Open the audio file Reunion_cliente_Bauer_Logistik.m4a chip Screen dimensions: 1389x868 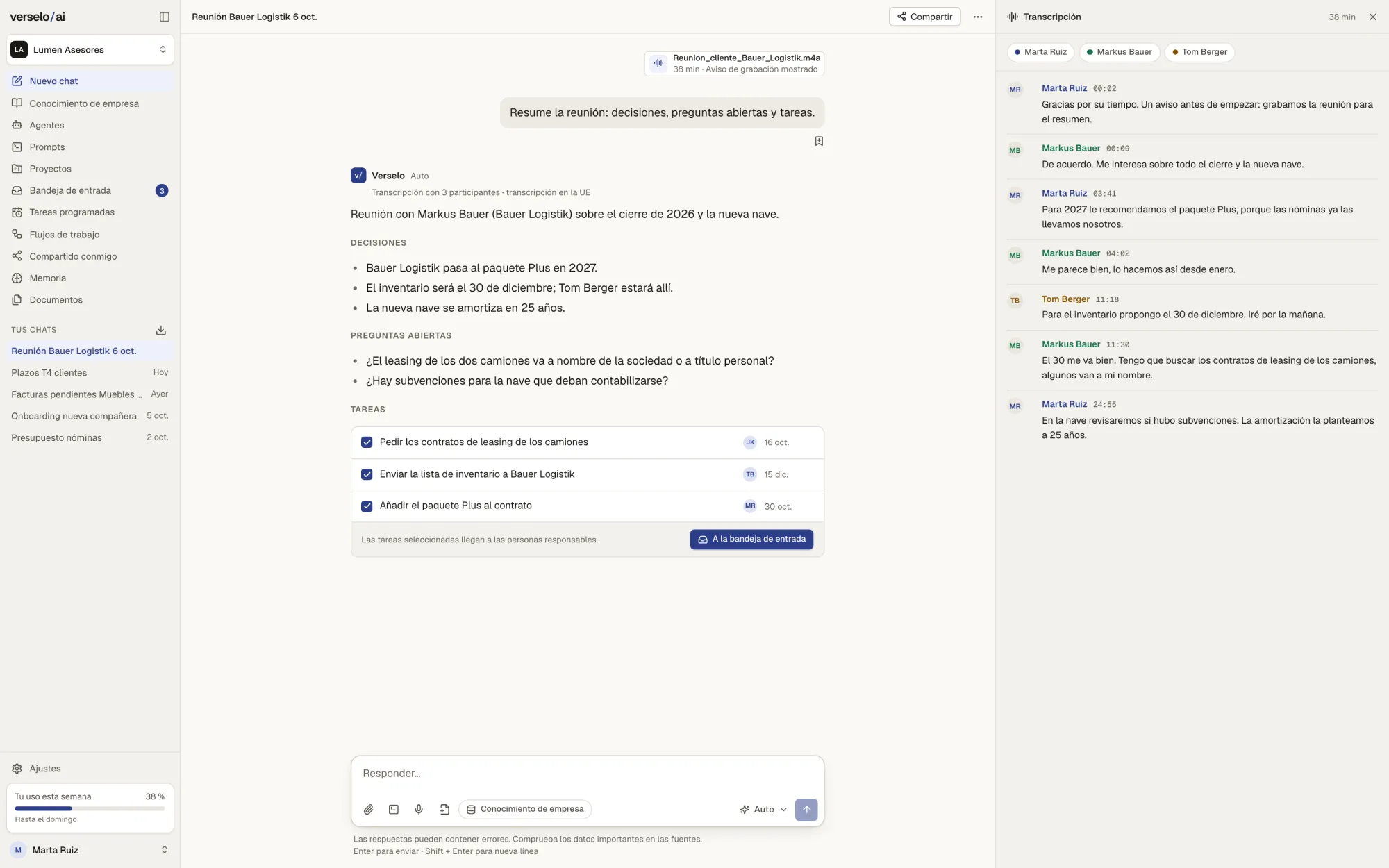[x=735, y=63]
